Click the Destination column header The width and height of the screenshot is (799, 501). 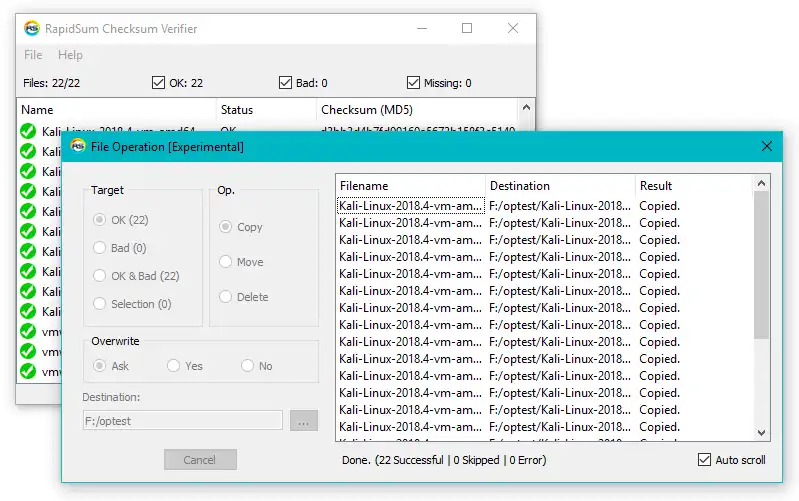pyautogui.click(x=560, y=186)
